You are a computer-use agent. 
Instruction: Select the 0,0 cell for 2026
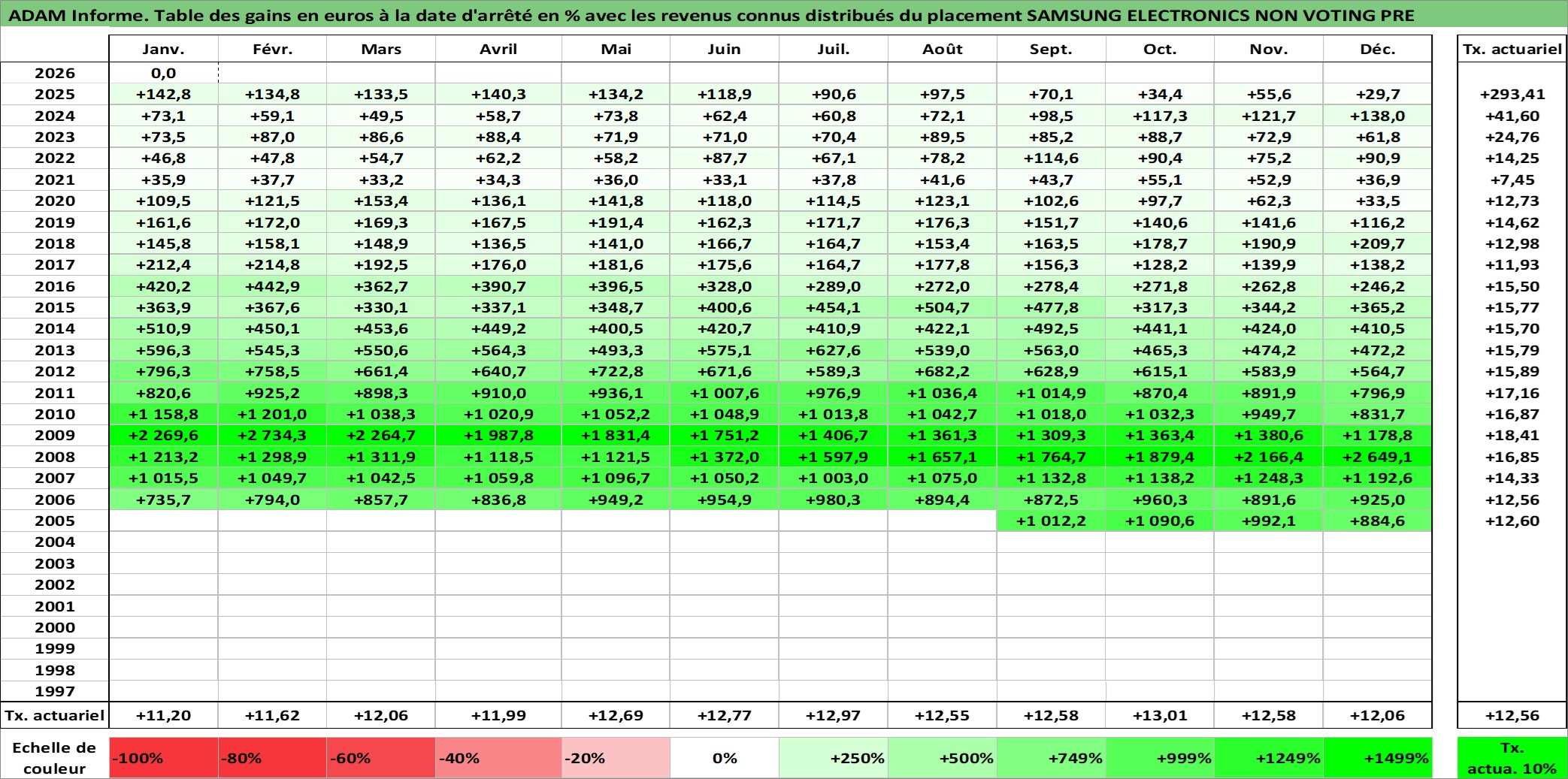pos(163,73)
